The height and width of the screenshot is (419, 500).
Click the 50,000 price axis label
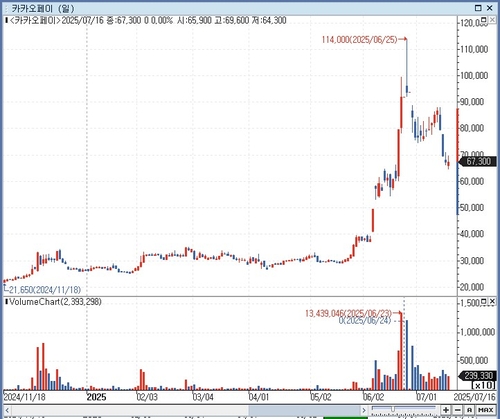pos(472,208)
